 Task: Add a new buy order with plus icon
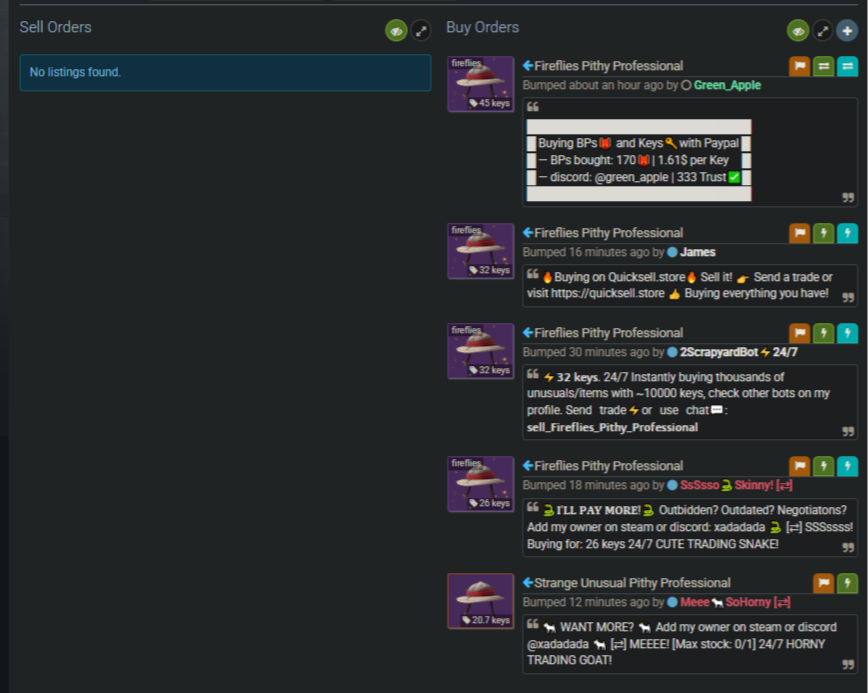coord(847,31)
